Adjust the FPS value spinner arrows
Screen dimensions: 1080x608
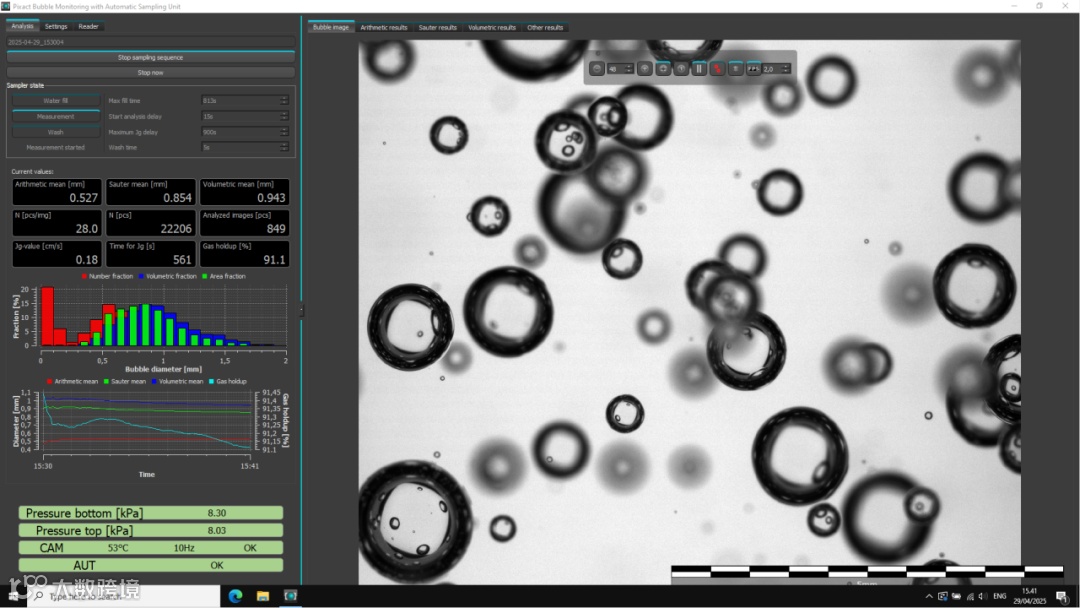click(786, 69)
